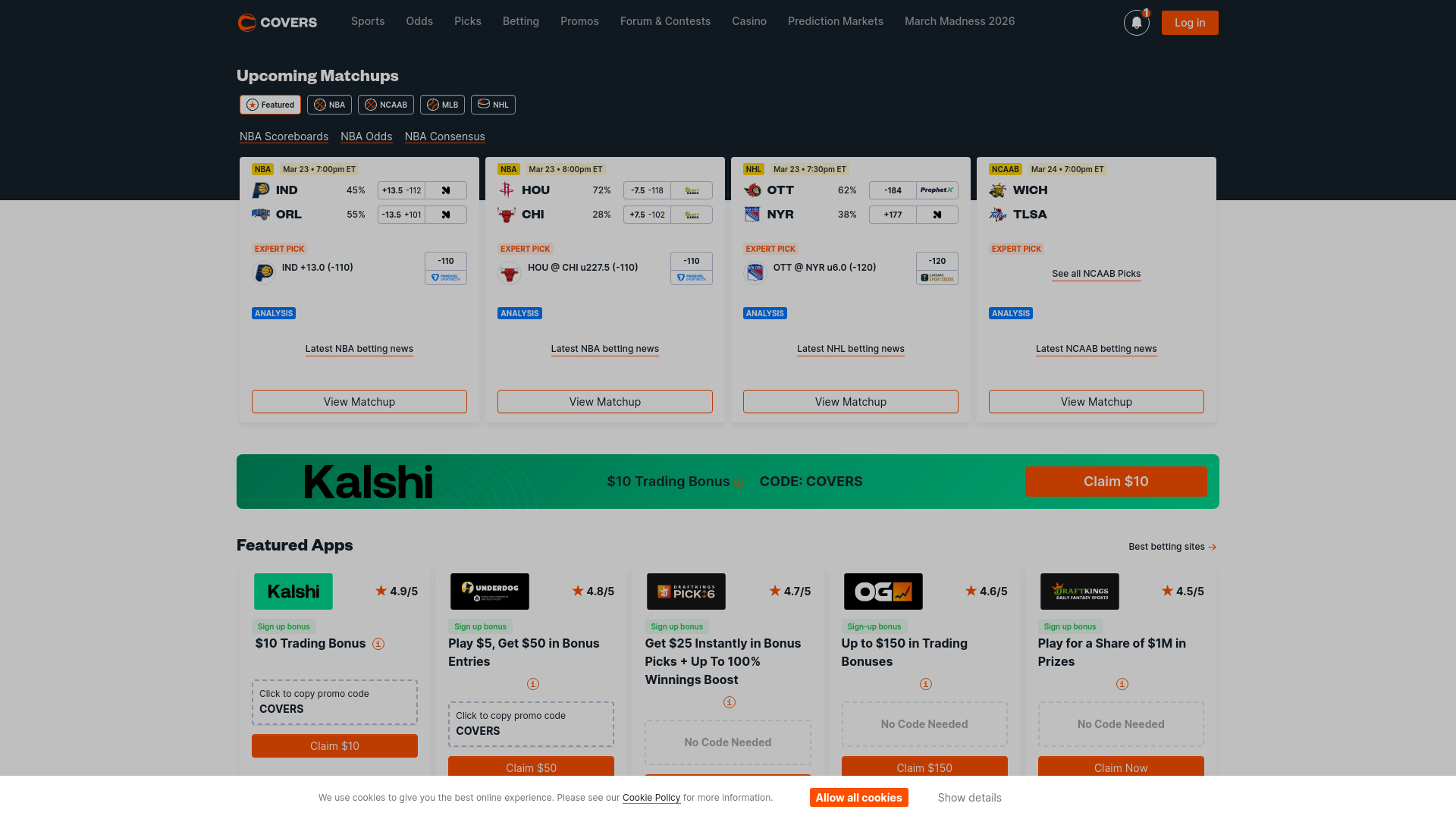Click info icon under Pick6 bonus offer
Image resolution: width=1456 pixels, height=819 pixels.
[730, 702]
